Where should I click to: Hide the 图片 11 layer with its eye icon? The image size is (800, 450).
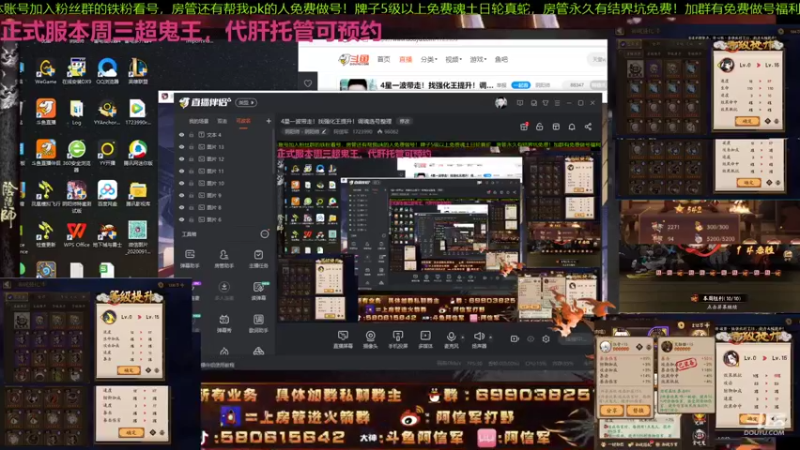click(x=182, y=171)
